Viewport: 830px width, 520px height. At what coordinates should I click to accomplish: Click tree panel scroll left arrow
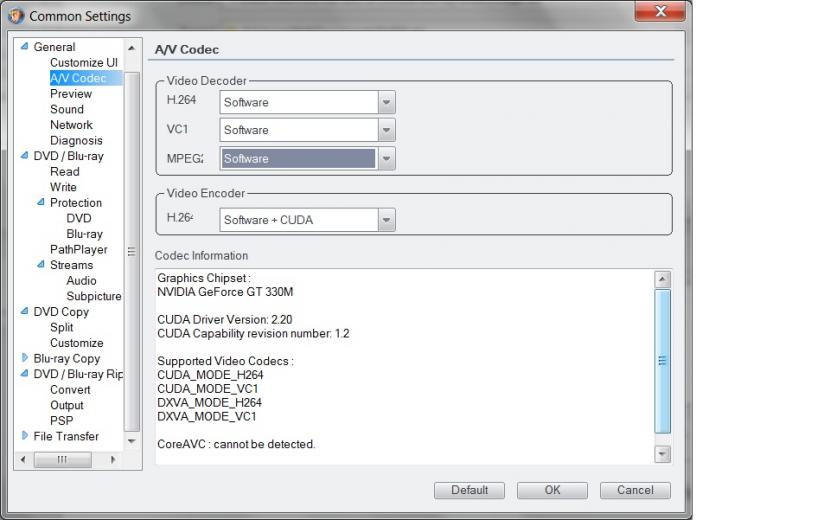click(23, 459)
